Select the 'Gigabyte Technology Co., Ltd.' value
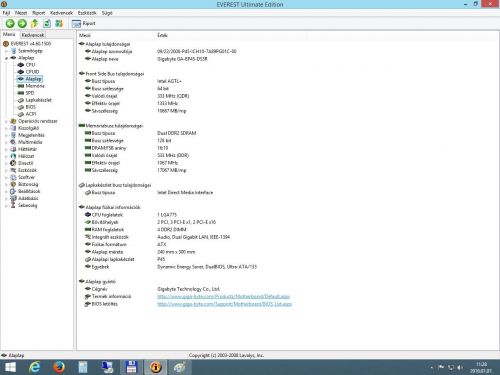This screenshot has height=375, width=500. click(188, 289)
